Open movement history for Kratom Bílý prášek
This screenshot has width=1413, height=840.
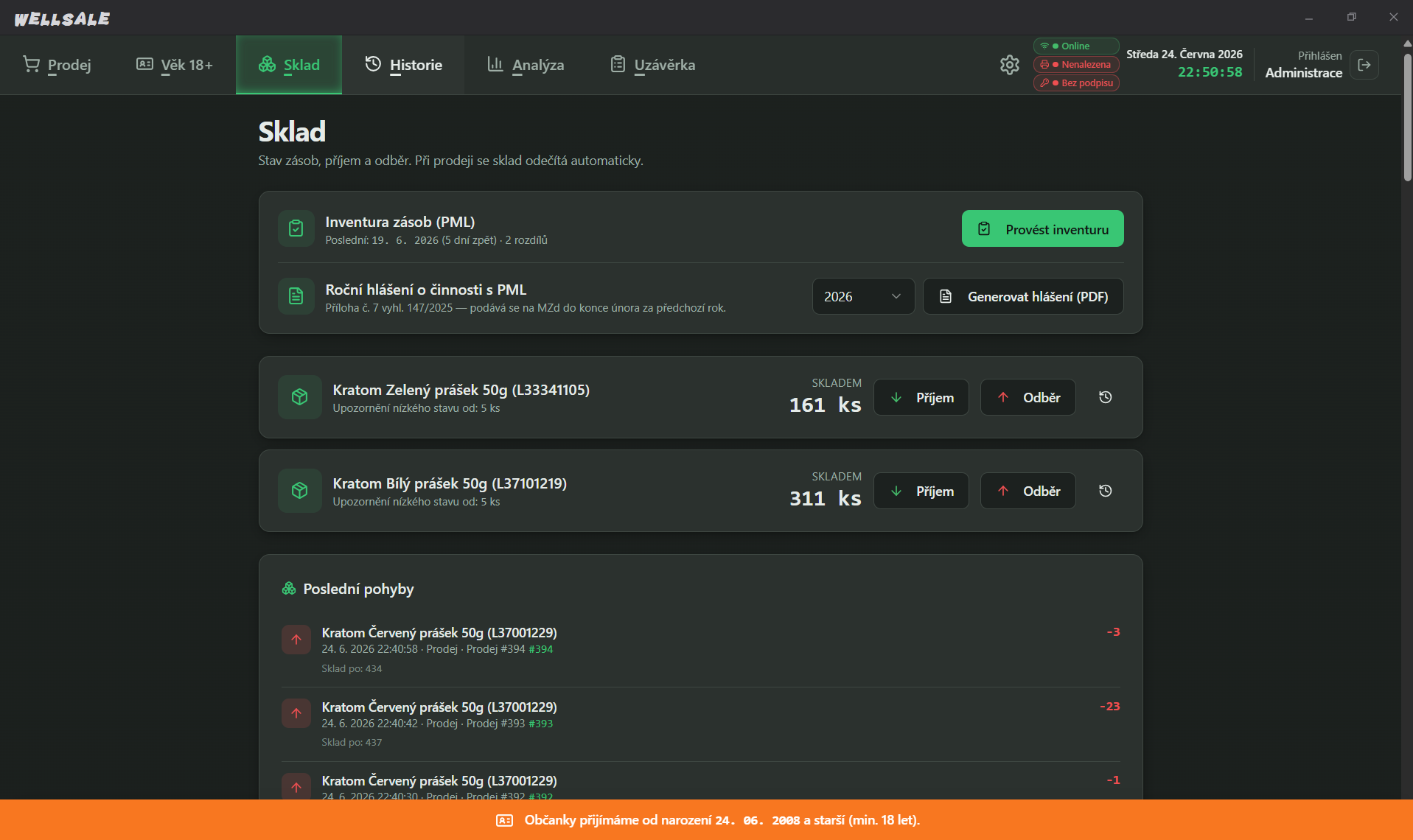point(1105,491)
